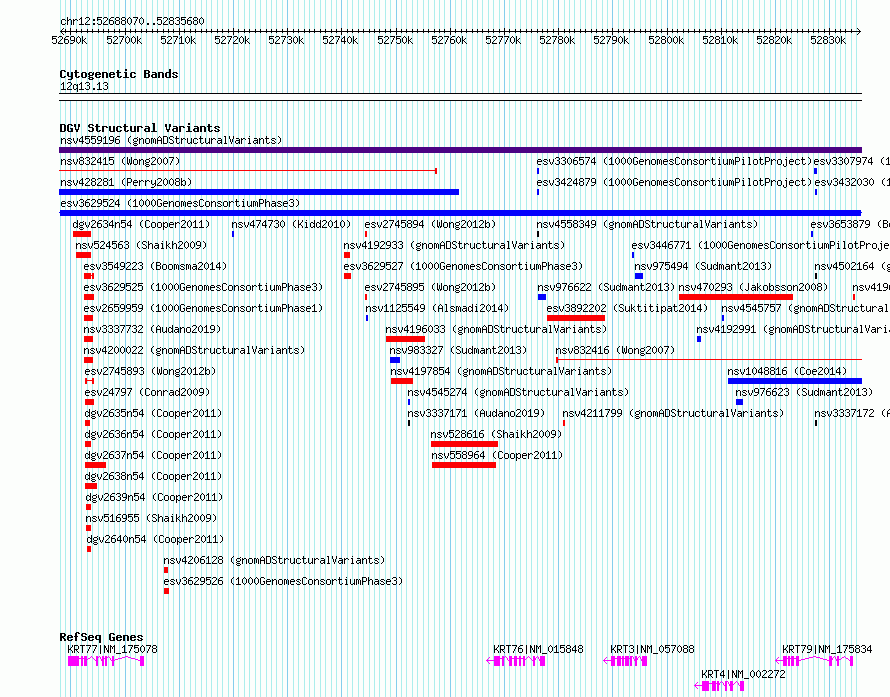Click esv3629525 1000GenomesConsortiumPhase3 label
The height and width of the screenshot is (697, 890).
point(203,287)
